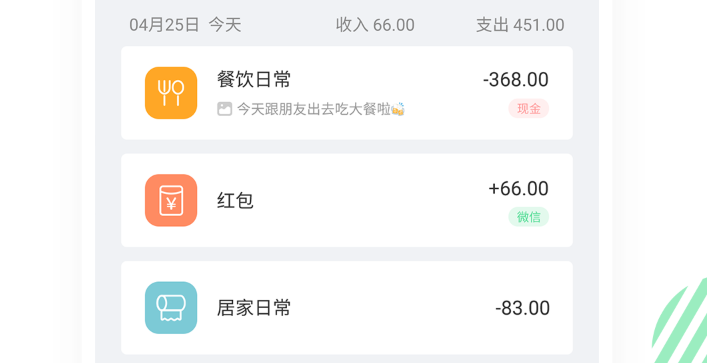Tap the beer mug emoji in the note
This screenshot has height=363, width=707.
tap(398, 109)
